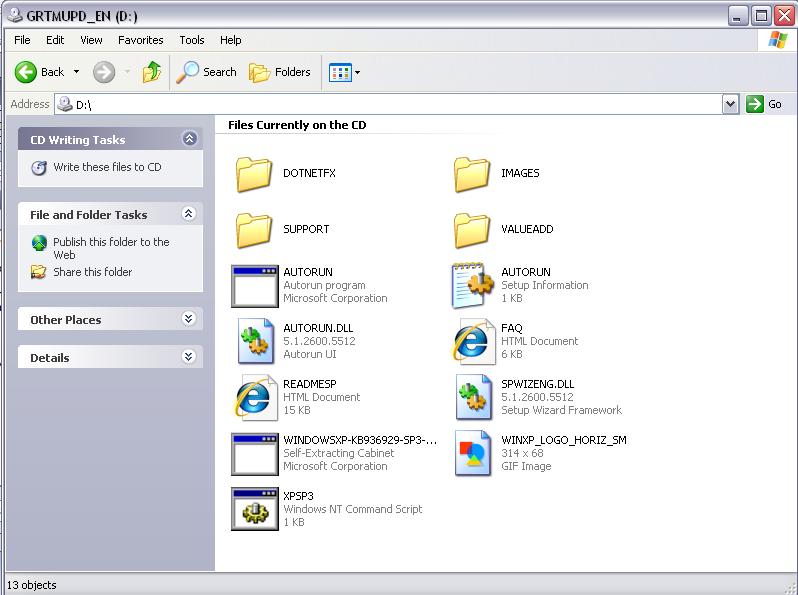Viewport: 798px width, 595px height.
Task: Select the AUTORUN.DLL file icon
Action: pyautogui.click(x=255, y=341)
